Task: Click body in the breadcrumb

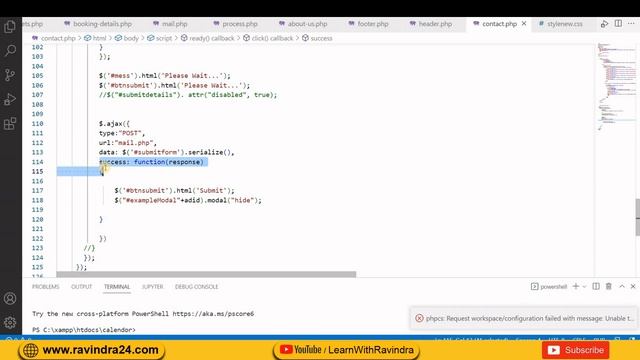Action: tap(131, 38)
